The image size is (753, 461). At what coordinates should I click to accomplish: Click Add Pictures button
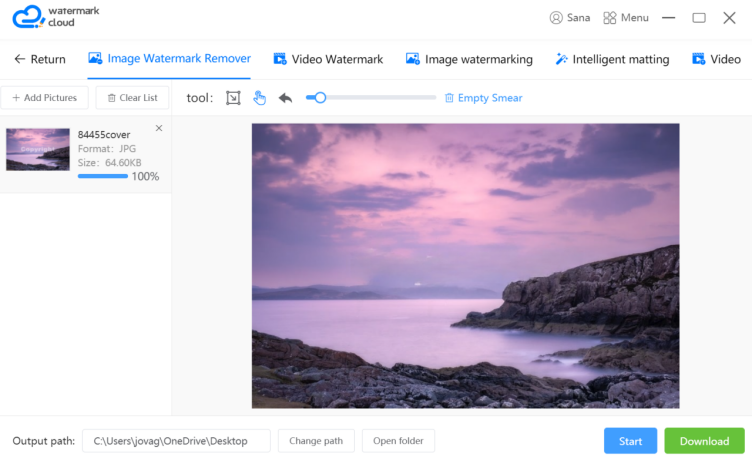point(44,97)
